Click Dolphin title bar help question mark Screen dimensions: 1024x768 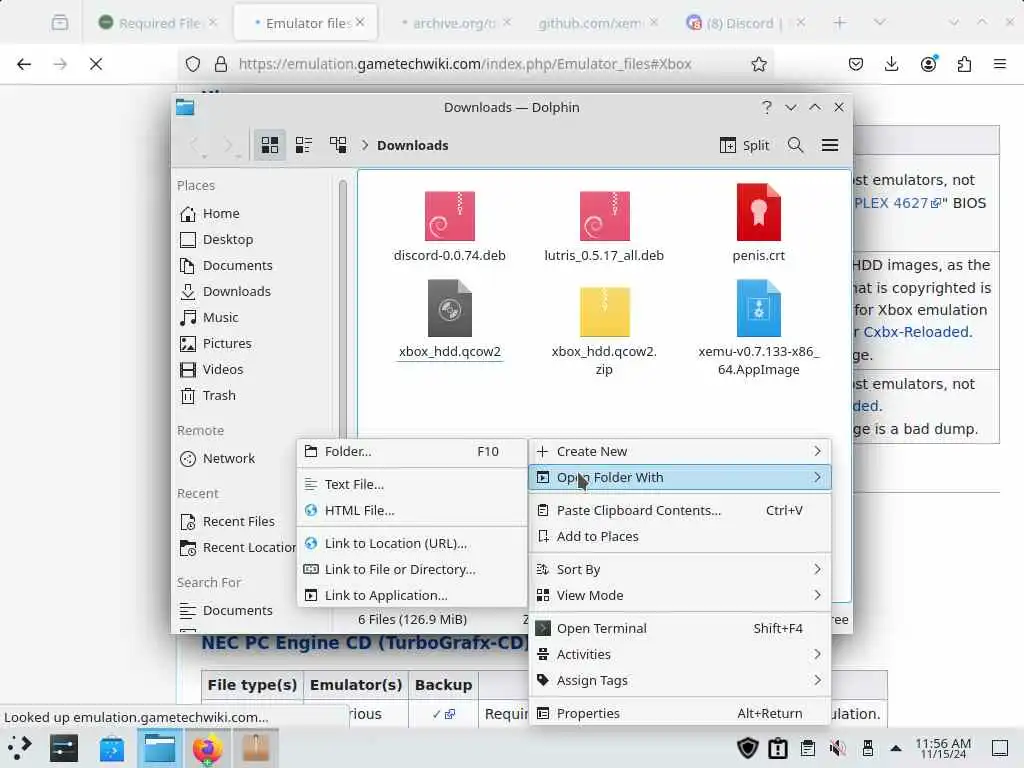click(767, 107)
